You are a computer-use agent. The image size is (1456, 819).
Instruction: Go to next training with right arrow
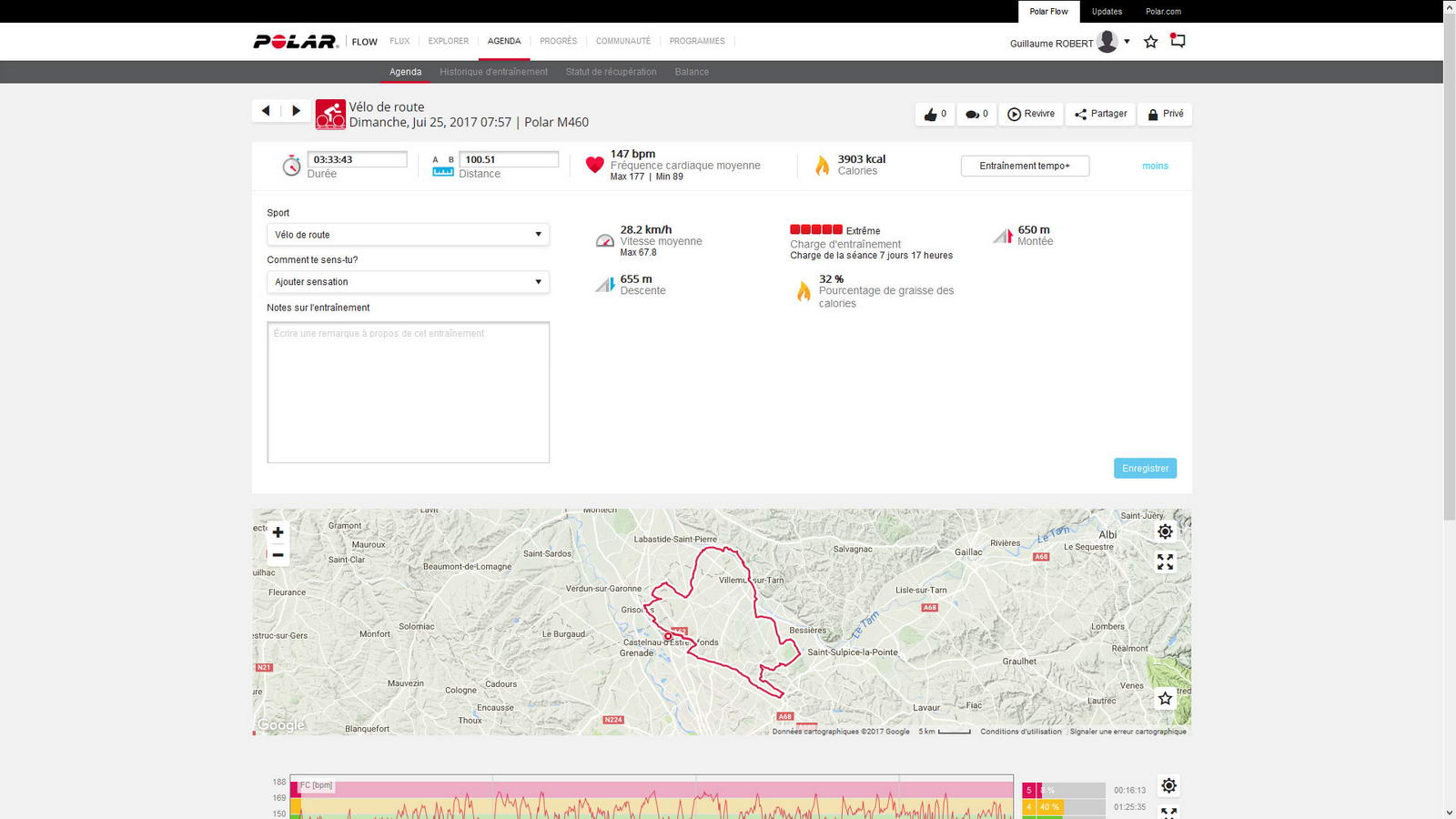tap(296, 110)
